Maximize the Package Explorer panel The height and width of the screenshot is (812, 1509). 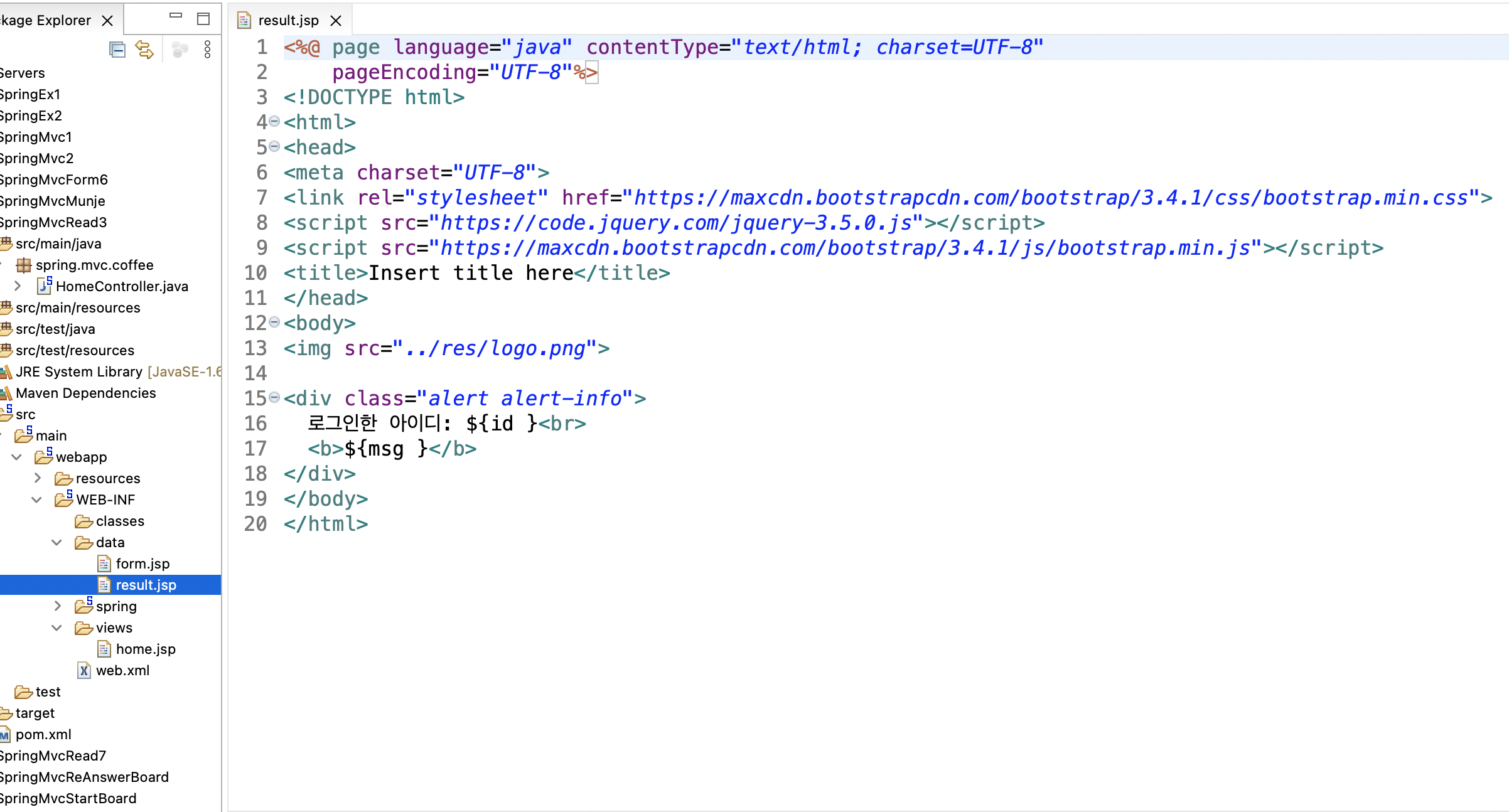click(203, 19)
